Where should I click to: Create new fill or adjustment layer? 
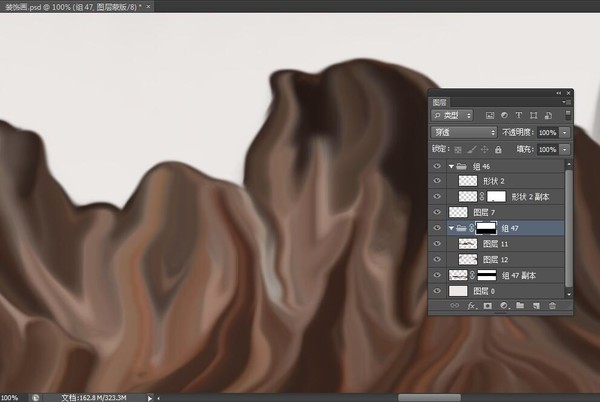(x=504, y=306)
